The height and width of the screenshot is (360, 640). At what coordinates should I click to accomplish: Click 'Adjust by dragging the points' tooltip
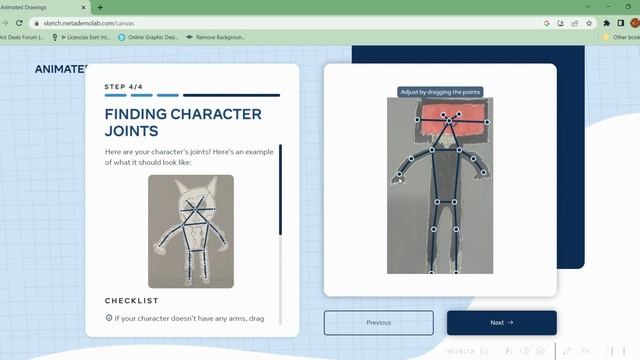[440, 92]
